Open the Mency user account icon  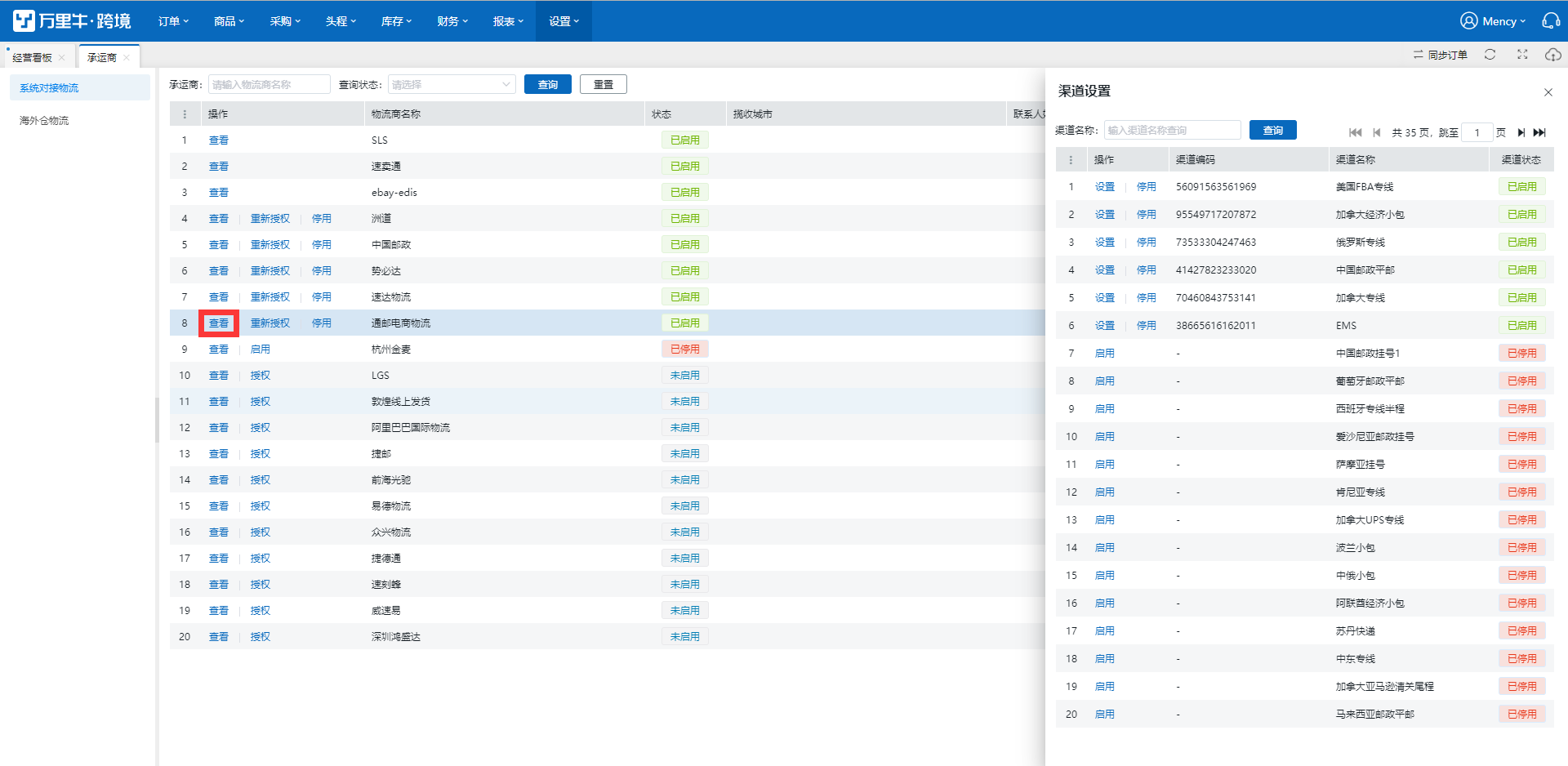click(1468, 21)
